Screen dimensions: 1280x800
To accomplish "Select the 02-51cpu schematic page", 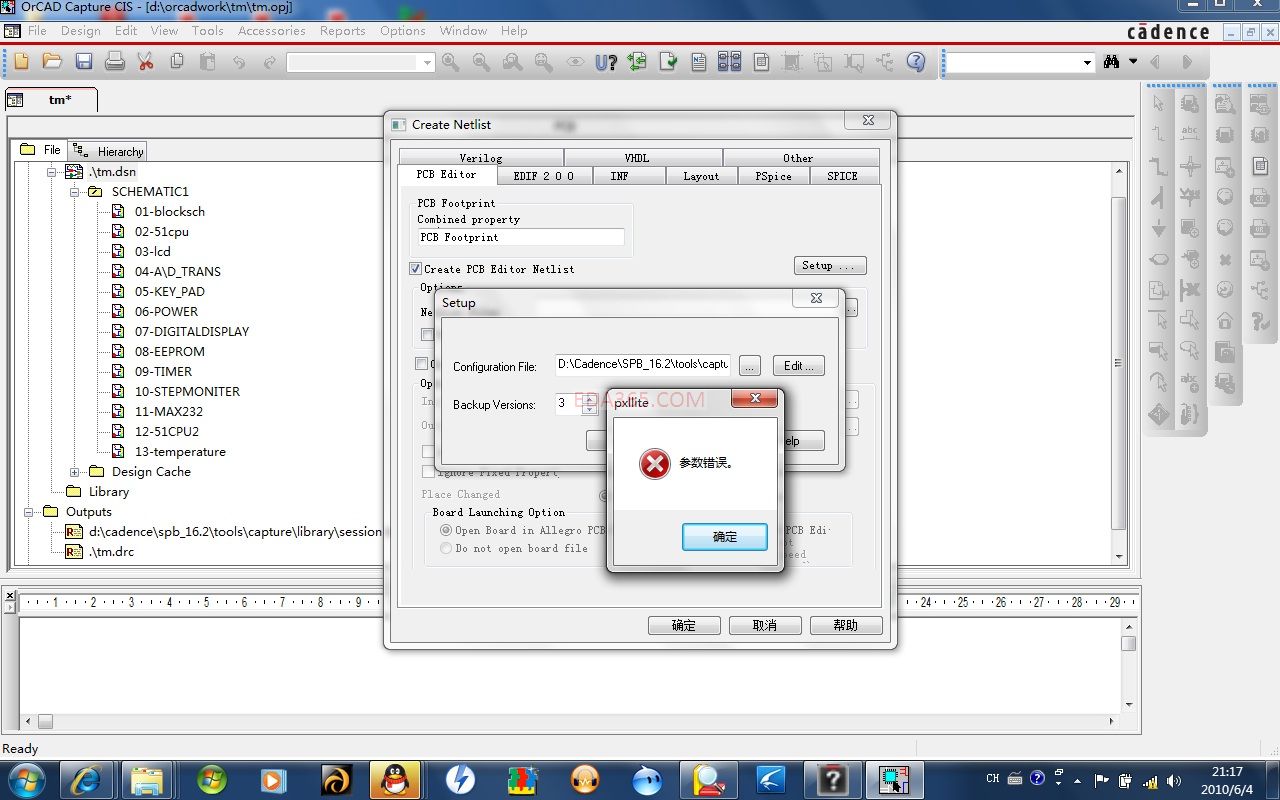I will pyautogui.click(x=162, y=232).
